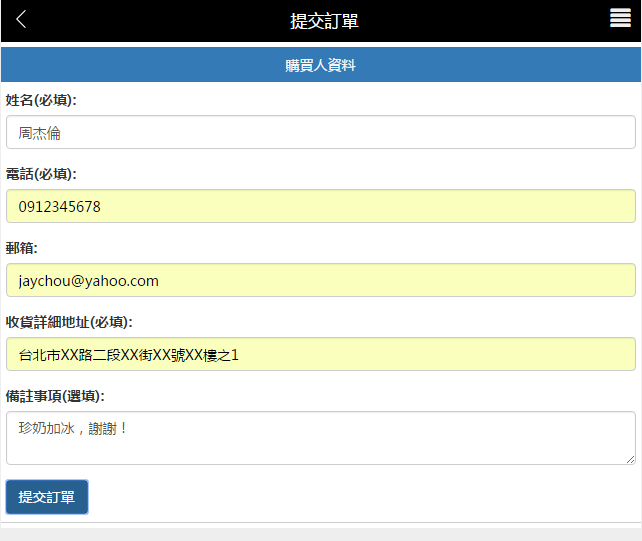
Task: Focus the notes textarea with 珍奶加冰
Action: point(320,438)
